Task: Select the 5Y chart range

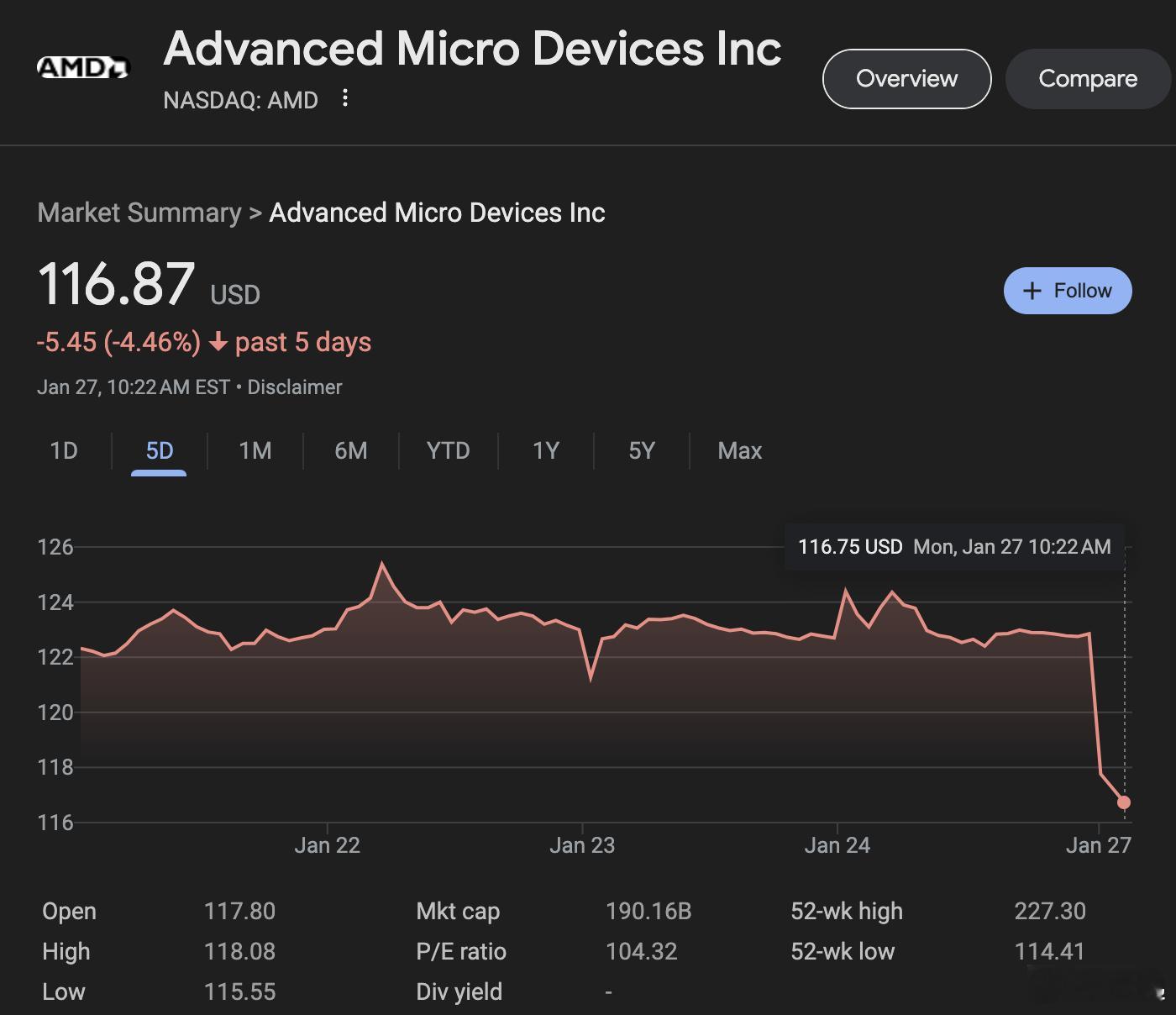Action: point(642,451)
